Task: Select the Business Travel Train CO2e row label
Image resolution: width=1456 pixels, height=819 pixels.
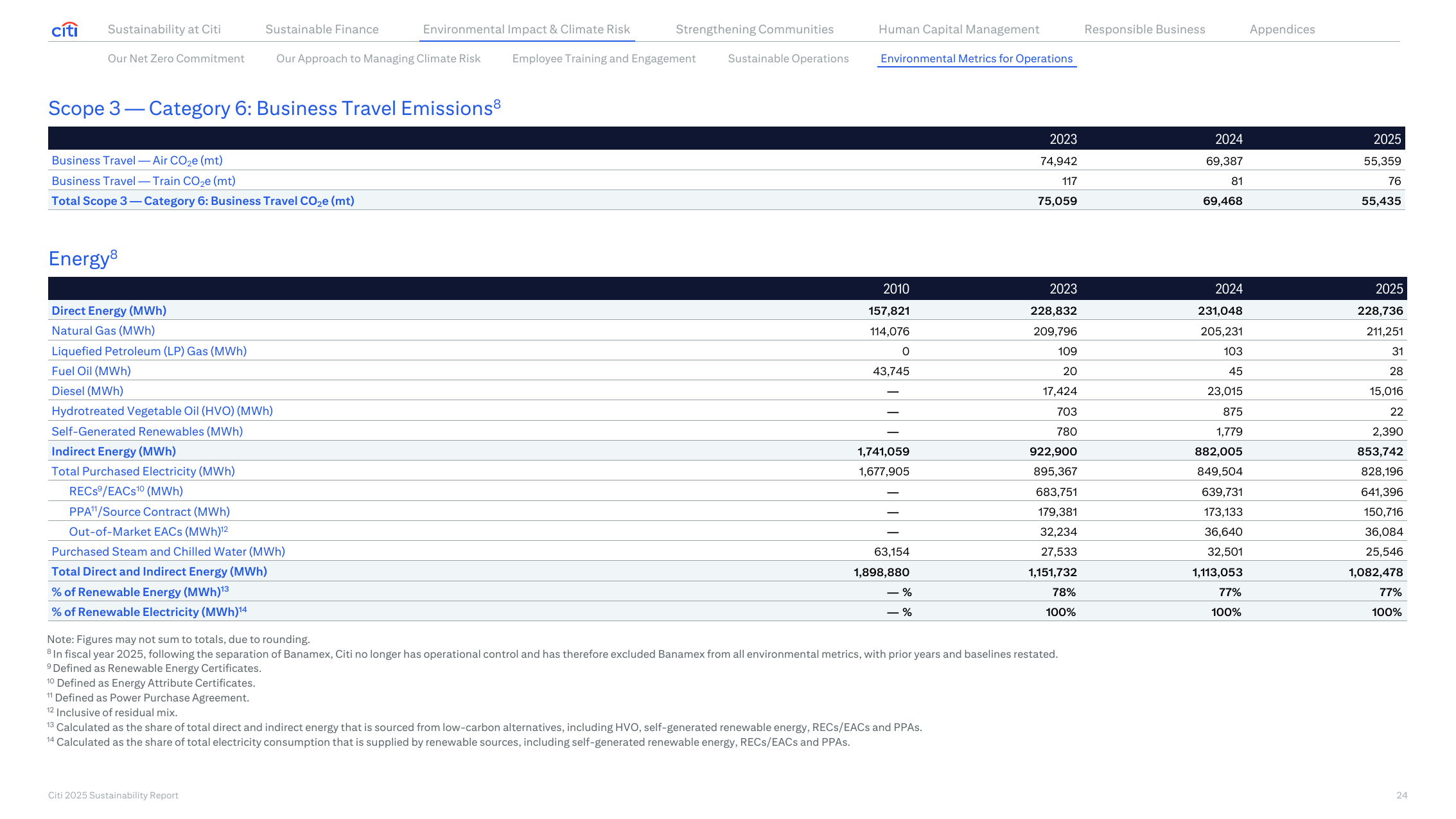Action: (x=143, y=181)
